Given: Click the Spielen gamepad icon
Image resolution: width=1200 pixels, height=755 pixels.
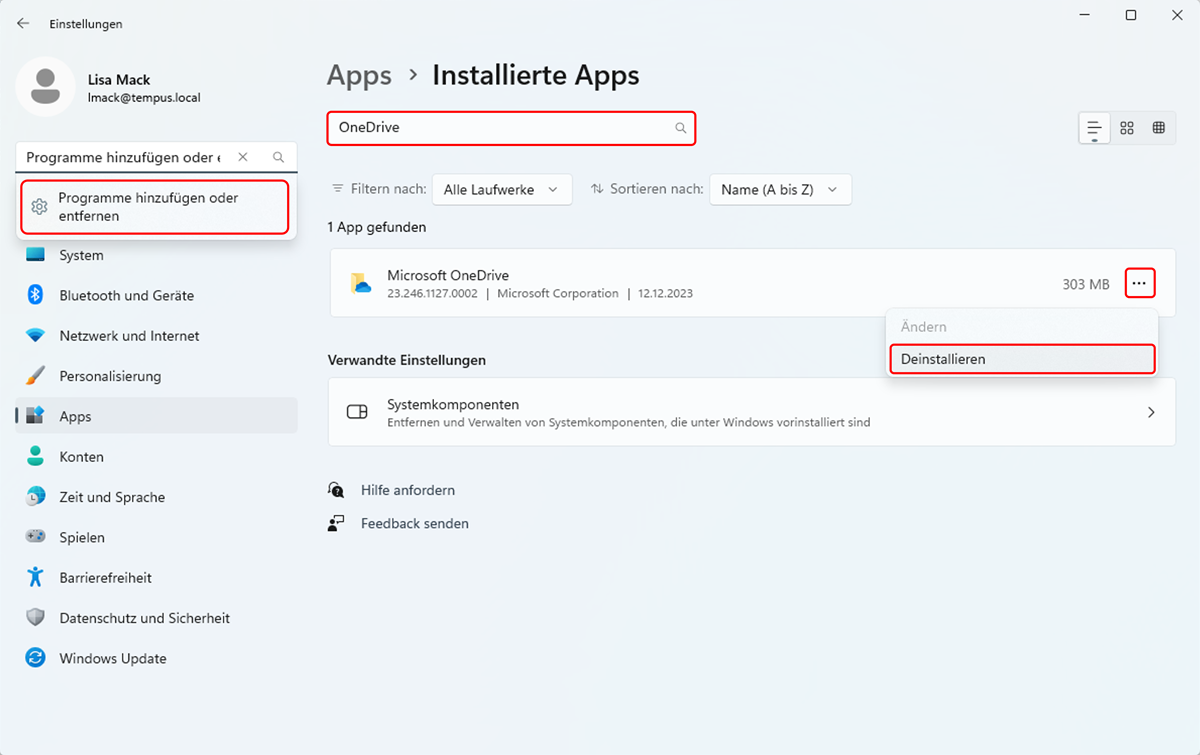Looking at the screenshot, I should [36, 537].
